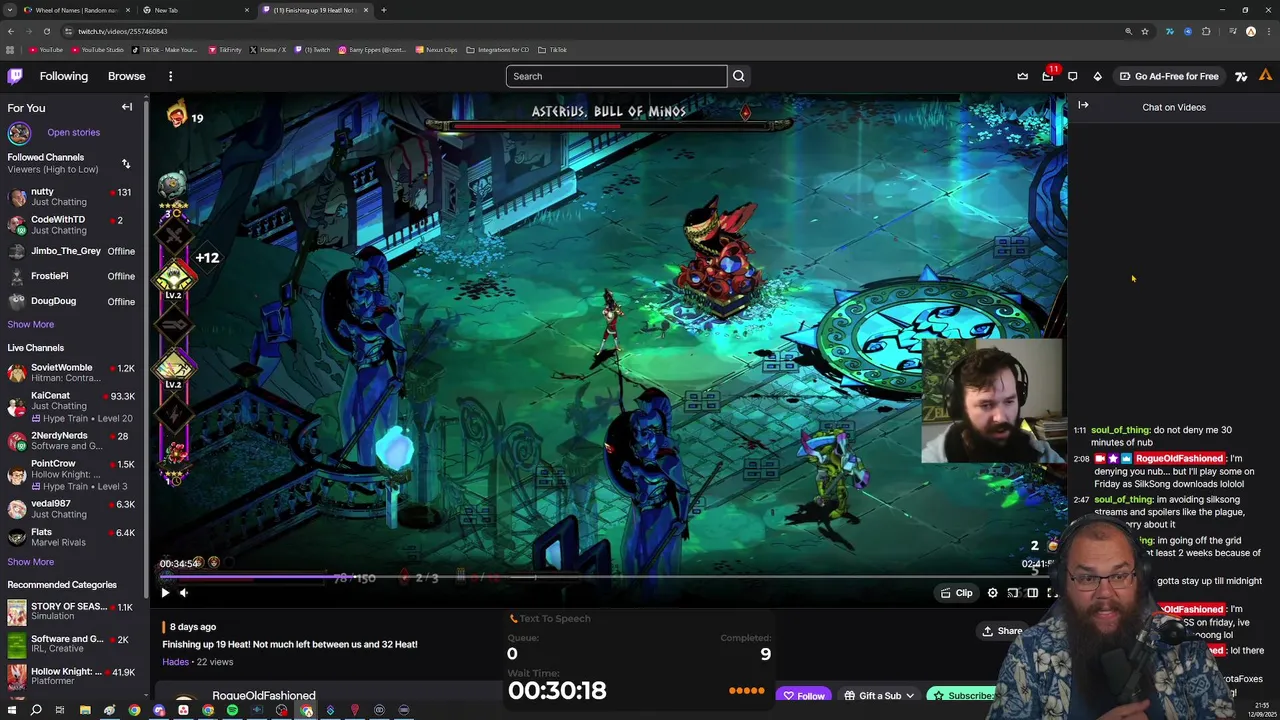1280x720 pixels.
Task: Follow RogueOldFashioned channel
Action: (x=804, y=696)
